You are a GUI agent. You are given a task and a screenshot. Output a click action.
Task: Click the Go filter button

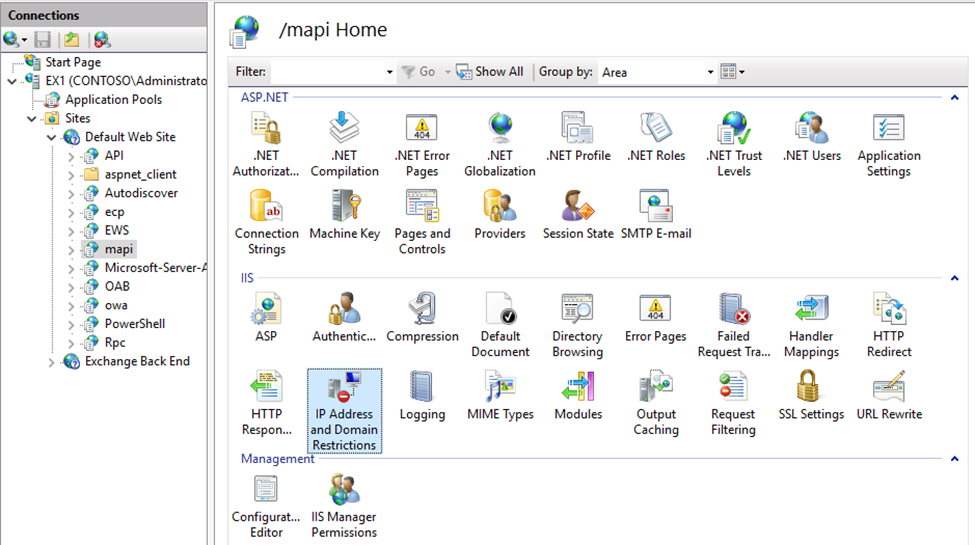point(418,72)
